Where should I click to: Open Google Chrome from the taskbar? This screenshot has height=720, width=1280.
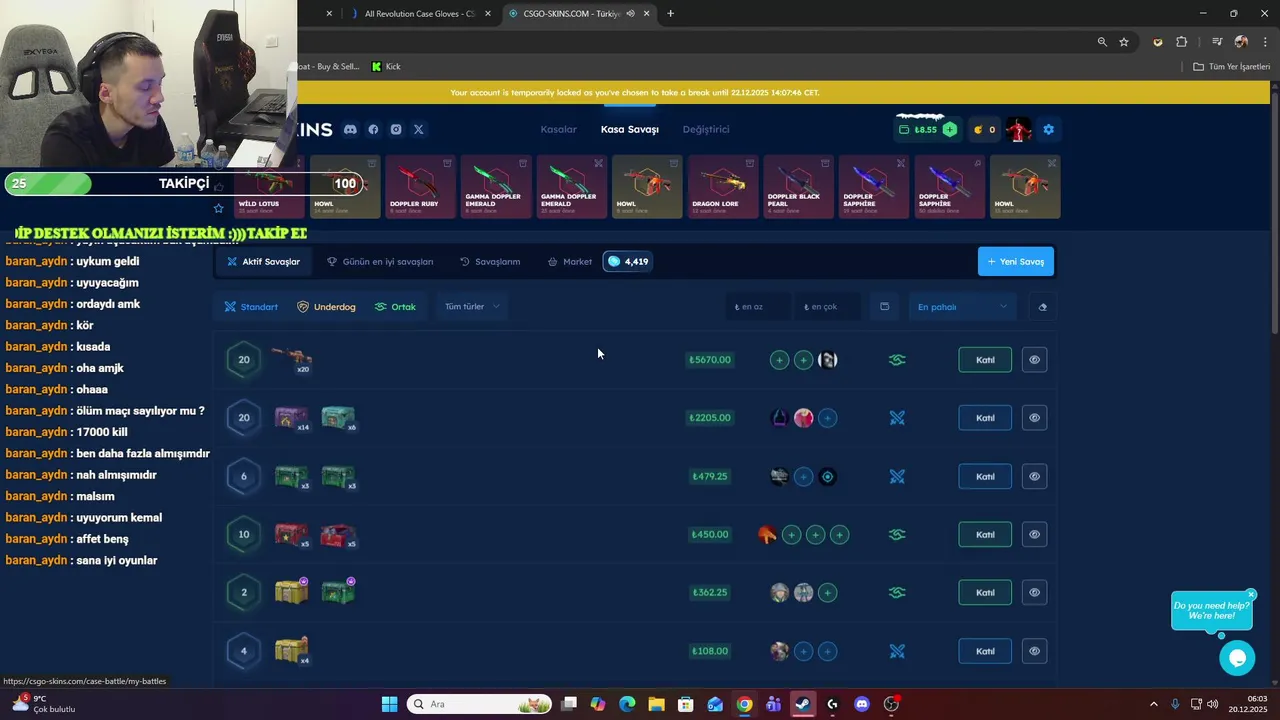744,704
